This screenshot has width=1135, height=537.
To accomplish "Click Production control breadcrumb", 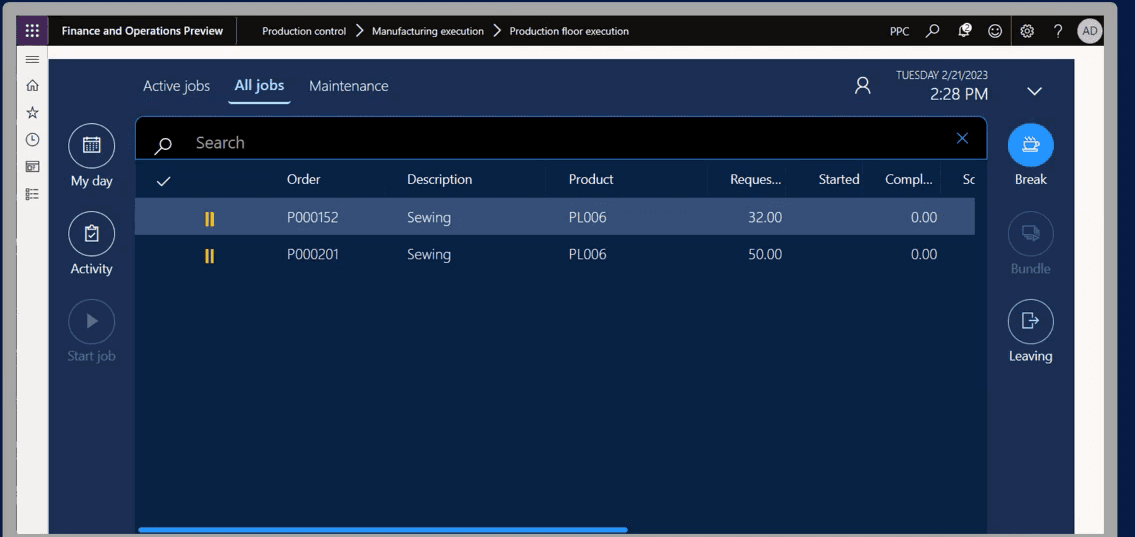I will click(304, 31).
